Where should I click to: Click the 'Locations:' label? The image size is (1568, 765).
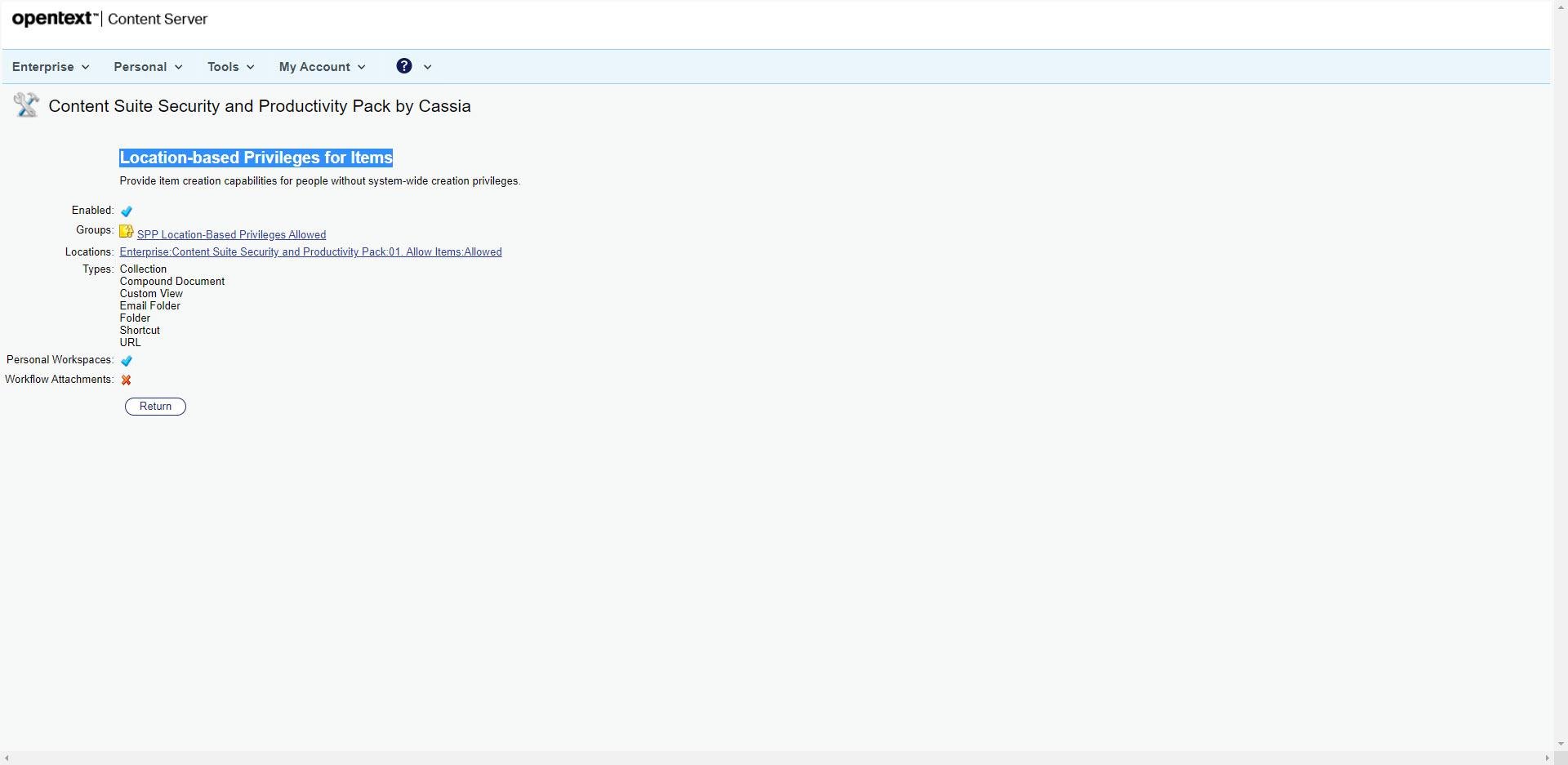[89, 252]
